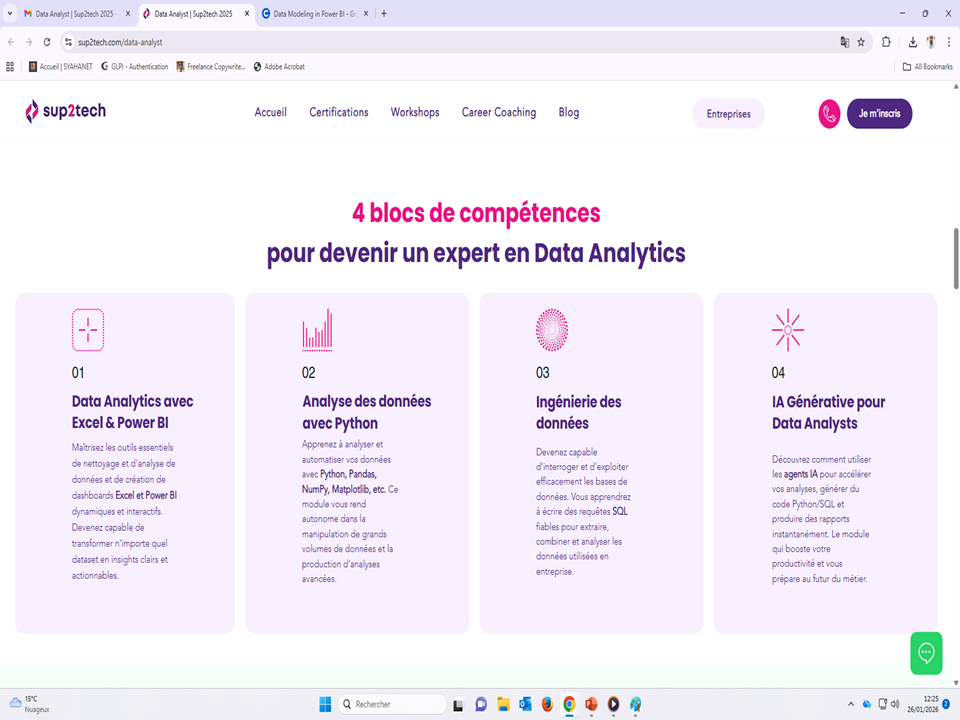
Task: Open the browser downloads icon
Action: (x=913, y=42)
